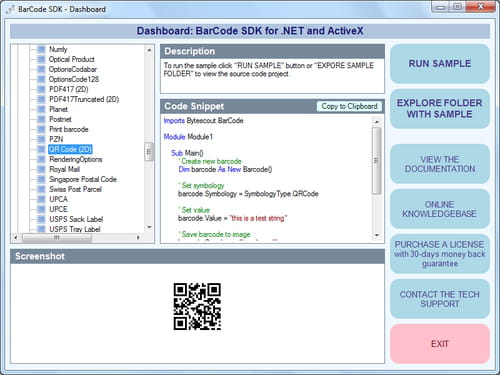Click the icon next to Optical Product
Image resolution: width=500 pixels, height=375 pixels.
point(41,59)
